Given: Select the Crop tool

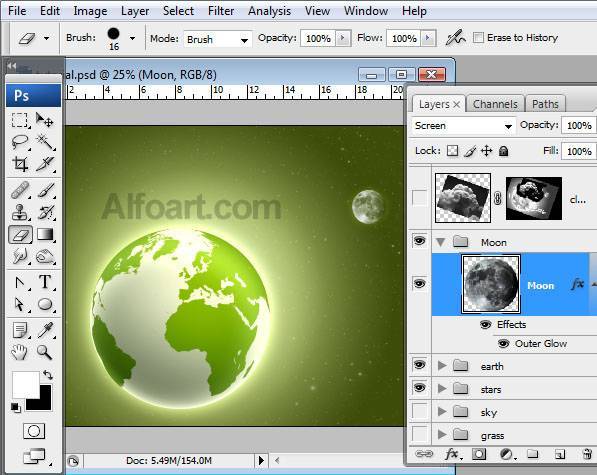Looking at the screenshot, I should [19, 164].
